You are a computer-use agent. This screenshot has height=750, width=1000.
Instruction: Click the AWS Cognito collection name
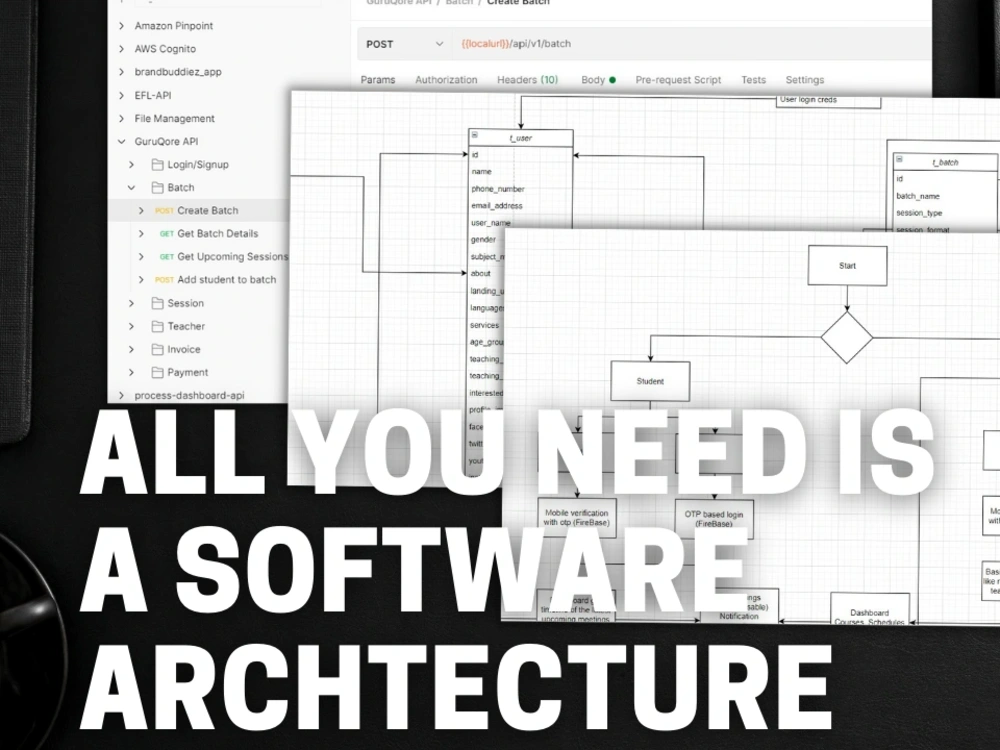[165, 48]
